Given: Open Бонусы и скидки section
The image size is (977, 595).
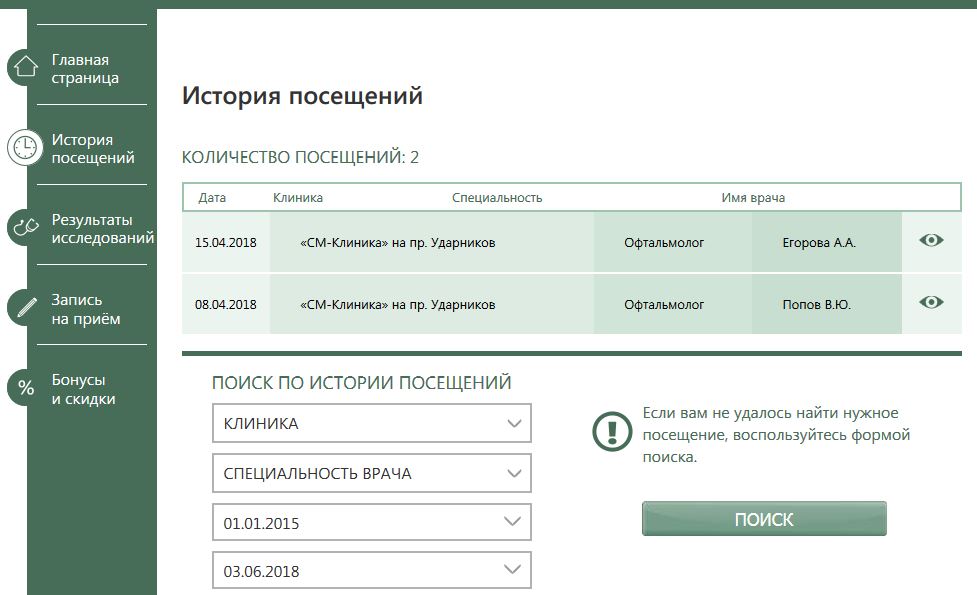Looking at the screenshot, I should [x=84, y=389].
